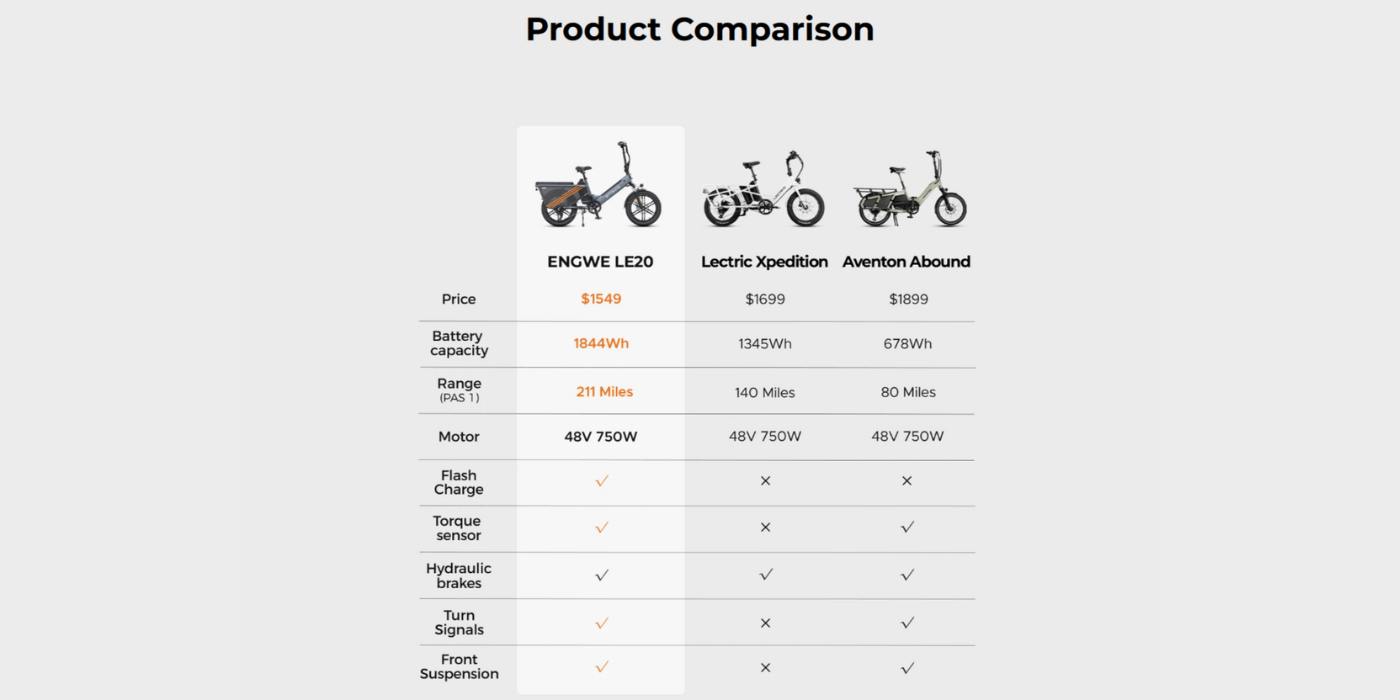Screen dimensions: 1400x700
Task: Click ENGWE LE20 Turn Signals checkmark
Action: (602, 623)
